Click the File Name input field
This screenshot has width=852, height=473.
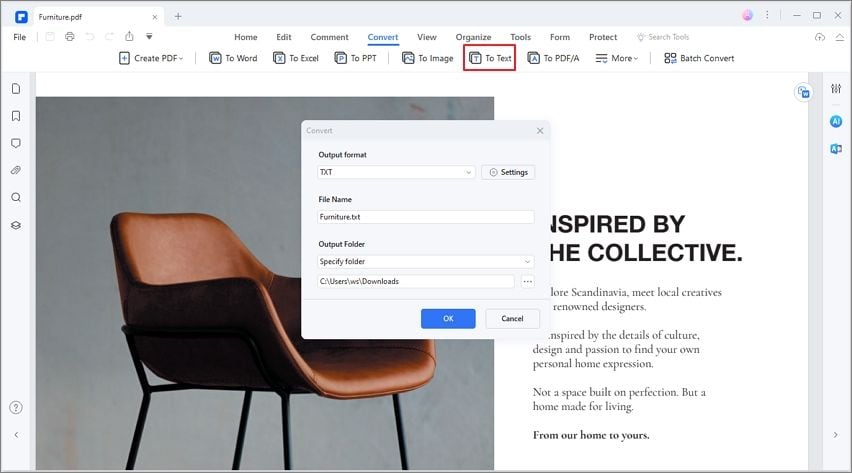(425, 217)
